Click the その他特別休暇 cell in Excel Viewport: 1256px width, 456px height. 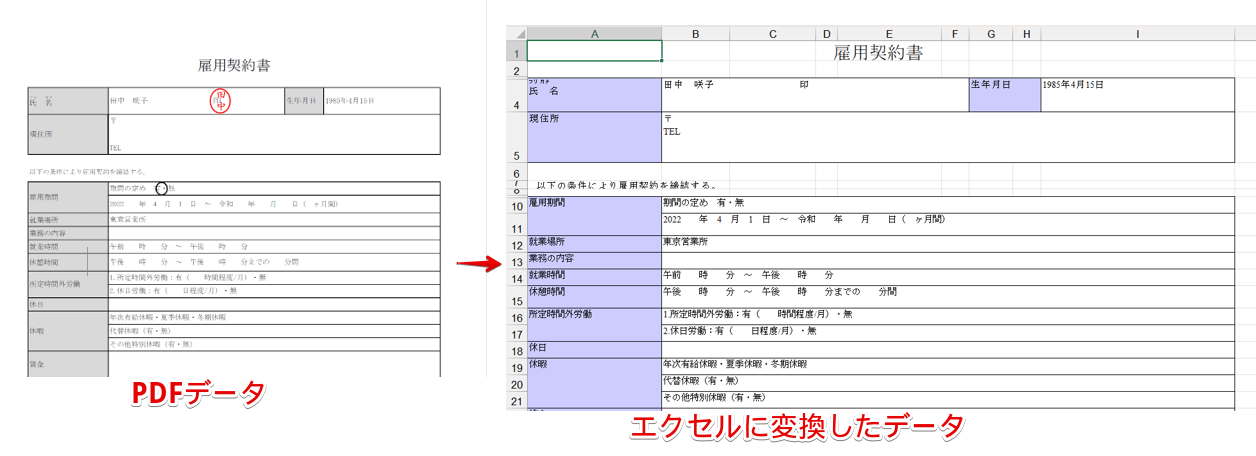pyautogui.click(x=947, y=401)
